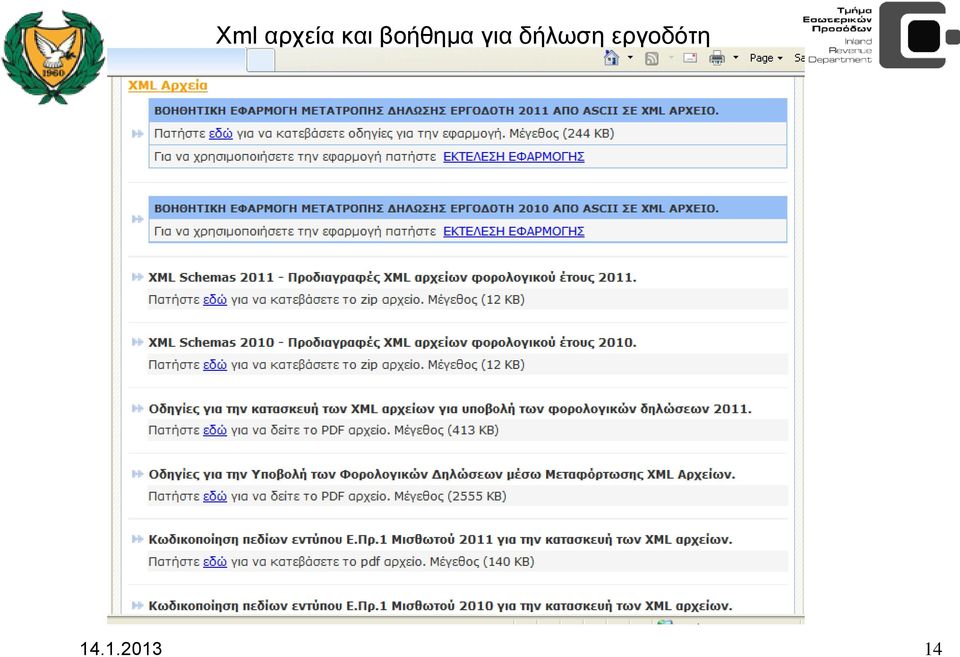Click the small new tab button

tap(260, 61)
